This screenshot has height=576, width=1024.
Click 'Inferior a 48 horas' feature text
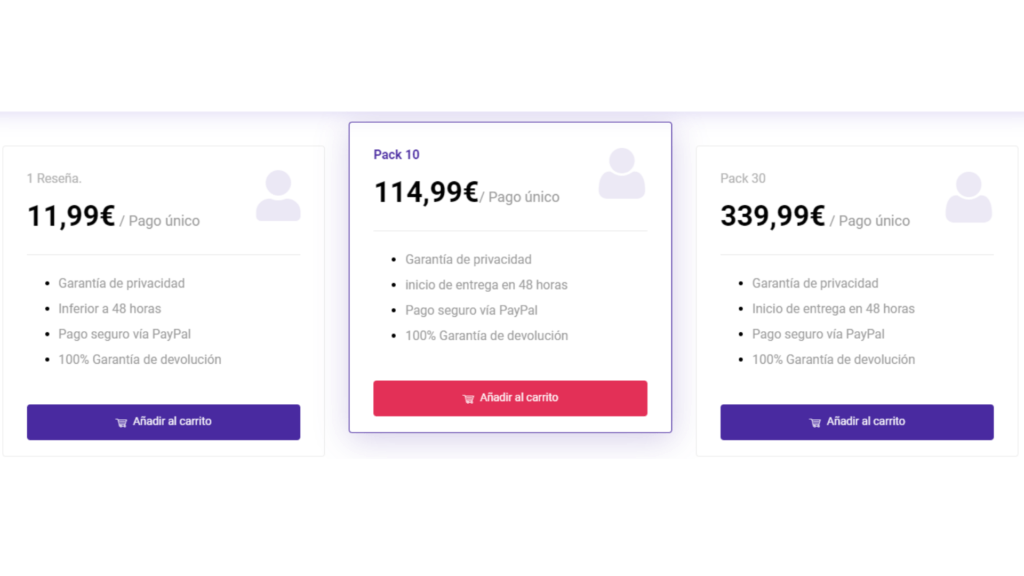click(x=110, y=308)
